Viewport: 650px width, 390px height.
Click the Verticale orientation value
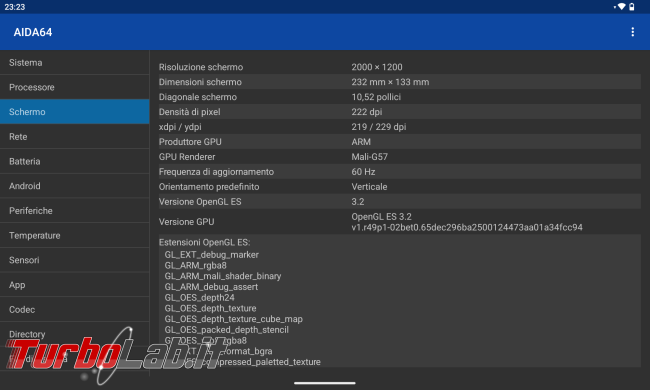pos(369,186)
